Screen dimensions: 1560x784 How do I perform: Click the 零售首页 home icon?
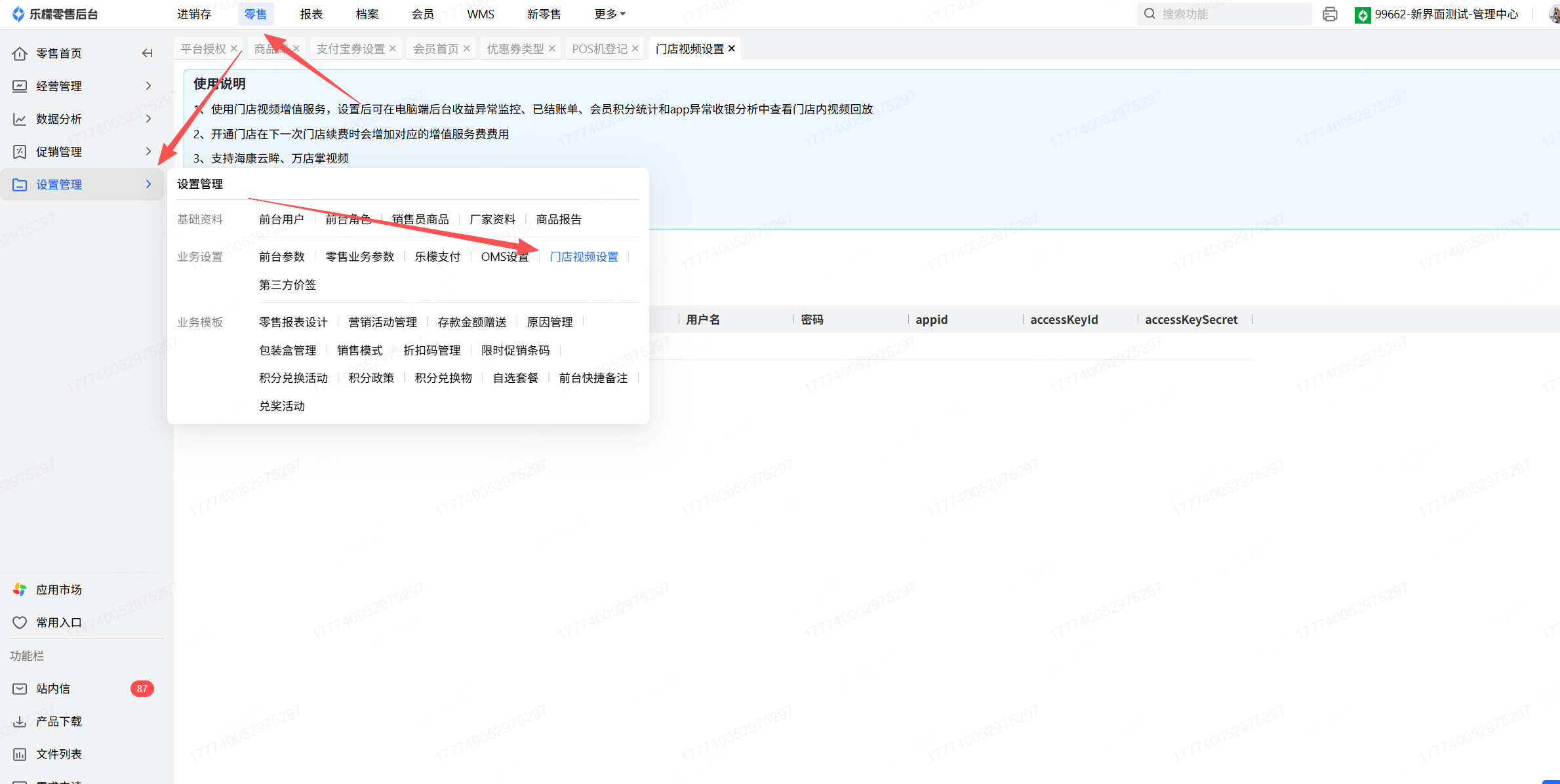click(20, 53)
